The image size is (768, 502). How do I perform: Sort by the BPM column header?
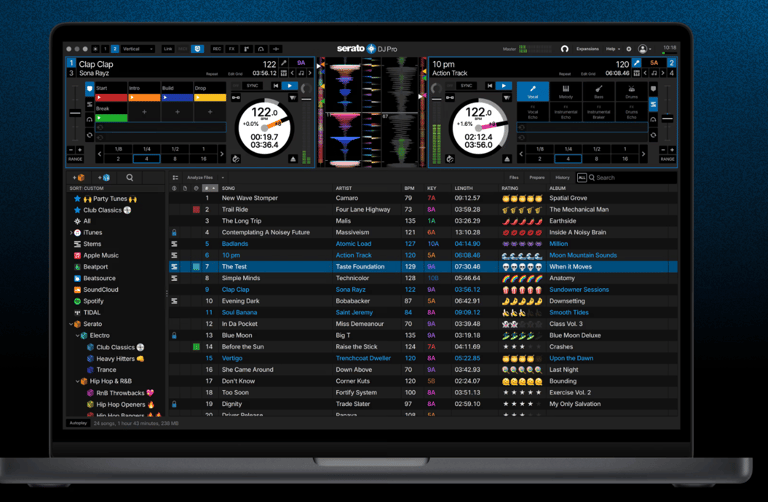coord(409,188)
